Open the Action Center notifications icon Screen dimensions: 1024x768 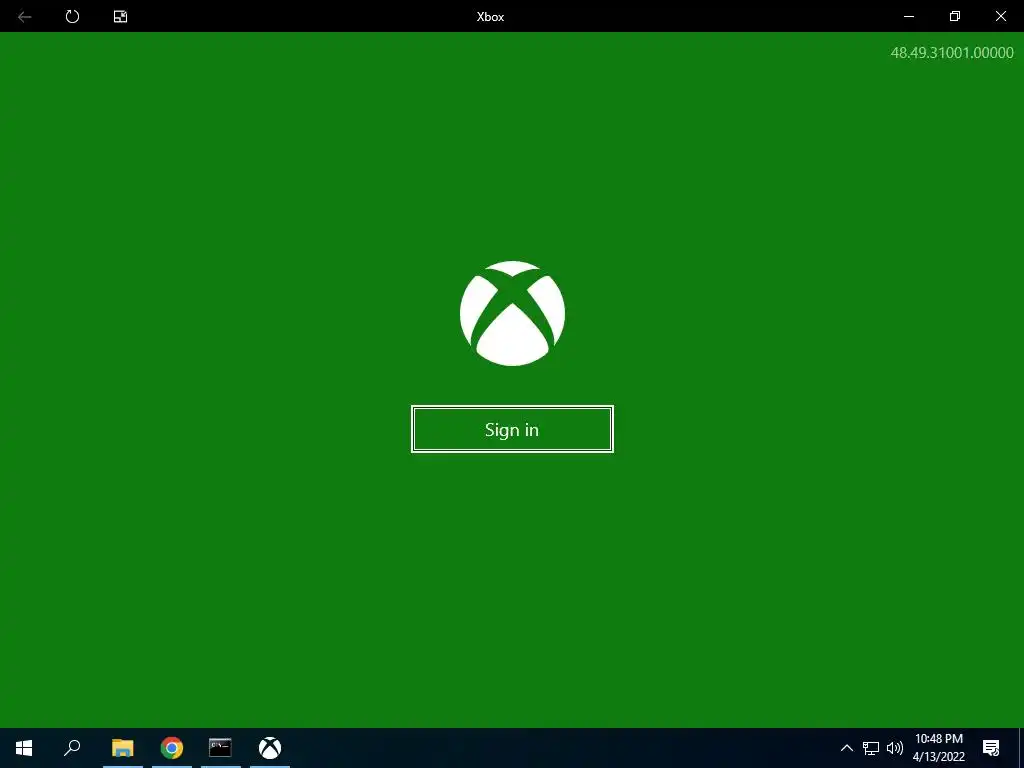click(x=991, y=748)
